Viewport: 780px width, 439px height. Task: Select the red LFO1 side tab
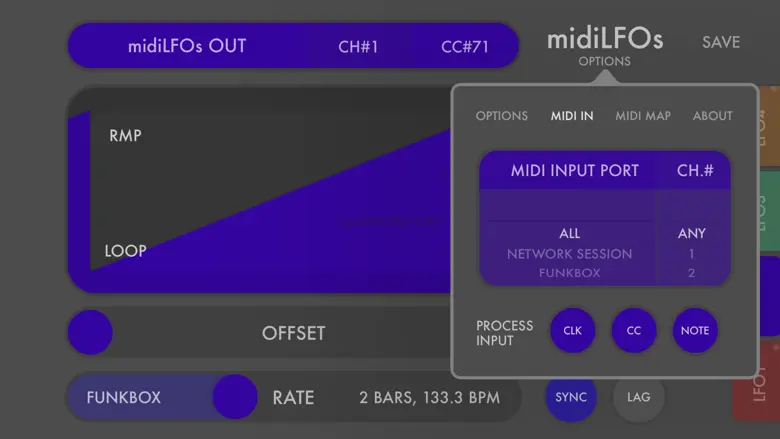pyautogui.click(x=757, y=382)
